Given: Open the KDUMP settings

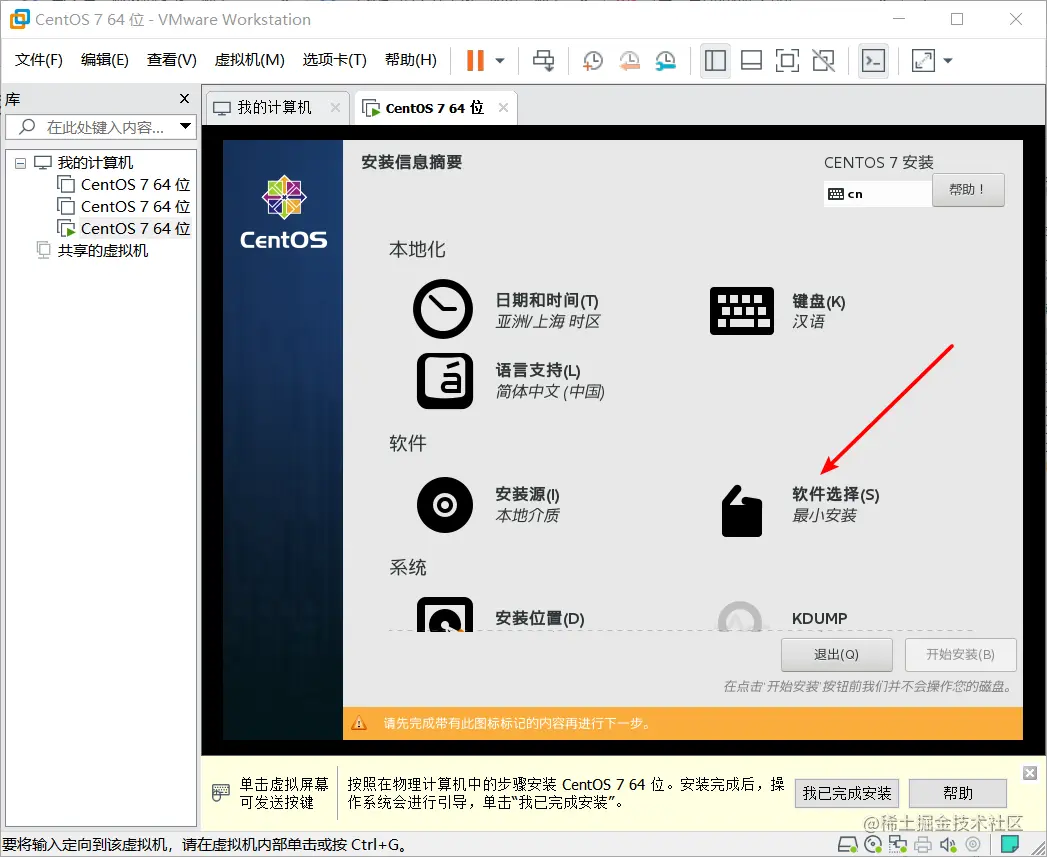Looking at the screenshot, I should (x=819, y=618).
